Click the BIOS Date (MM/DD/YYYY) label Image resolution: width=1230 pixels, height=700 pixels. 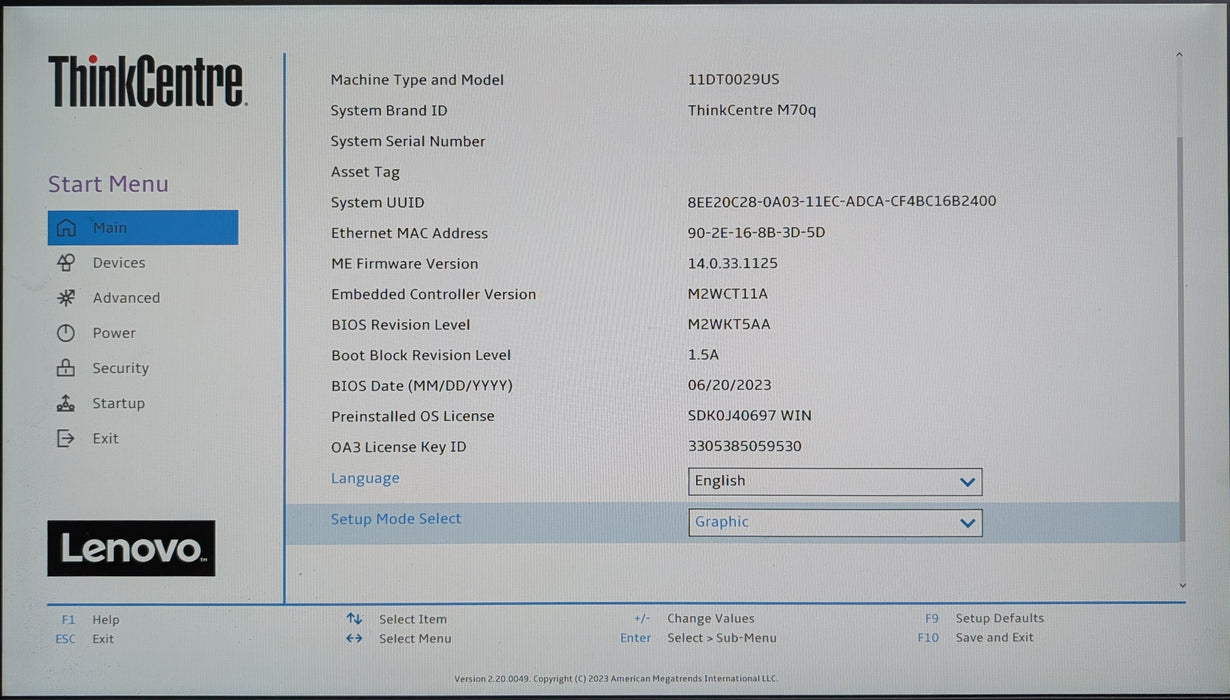[x=421, y=386]
